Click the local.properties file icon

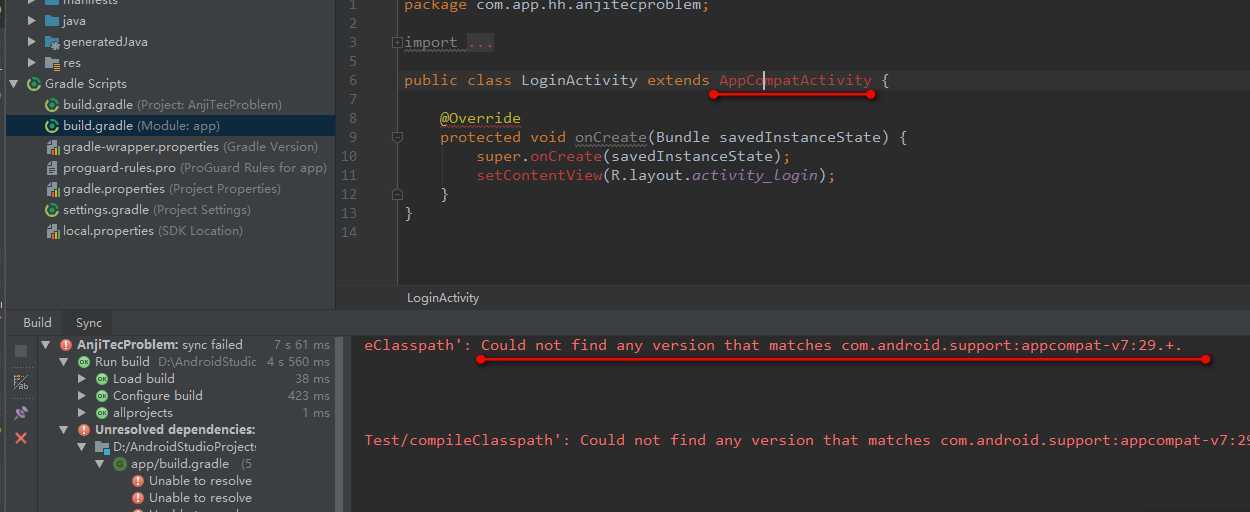point(53,231)
